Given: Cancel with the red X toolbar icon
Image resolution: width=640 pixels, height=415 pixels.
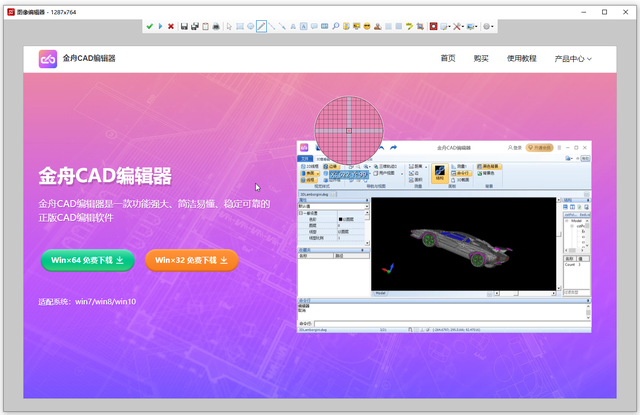Looking at the screenshot, I should tap(171, 27).
